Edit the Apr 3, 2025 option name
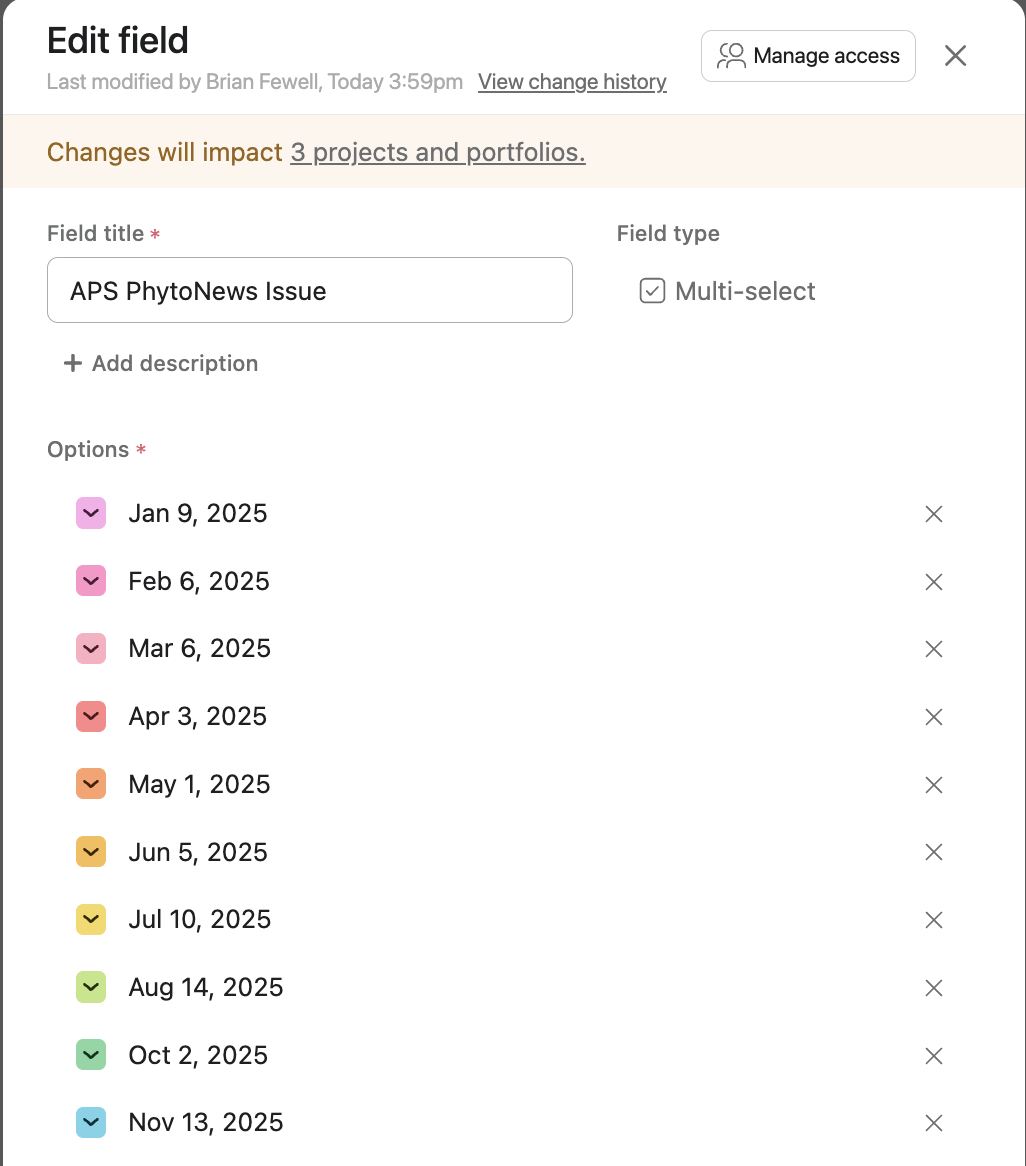 (198, 717)
